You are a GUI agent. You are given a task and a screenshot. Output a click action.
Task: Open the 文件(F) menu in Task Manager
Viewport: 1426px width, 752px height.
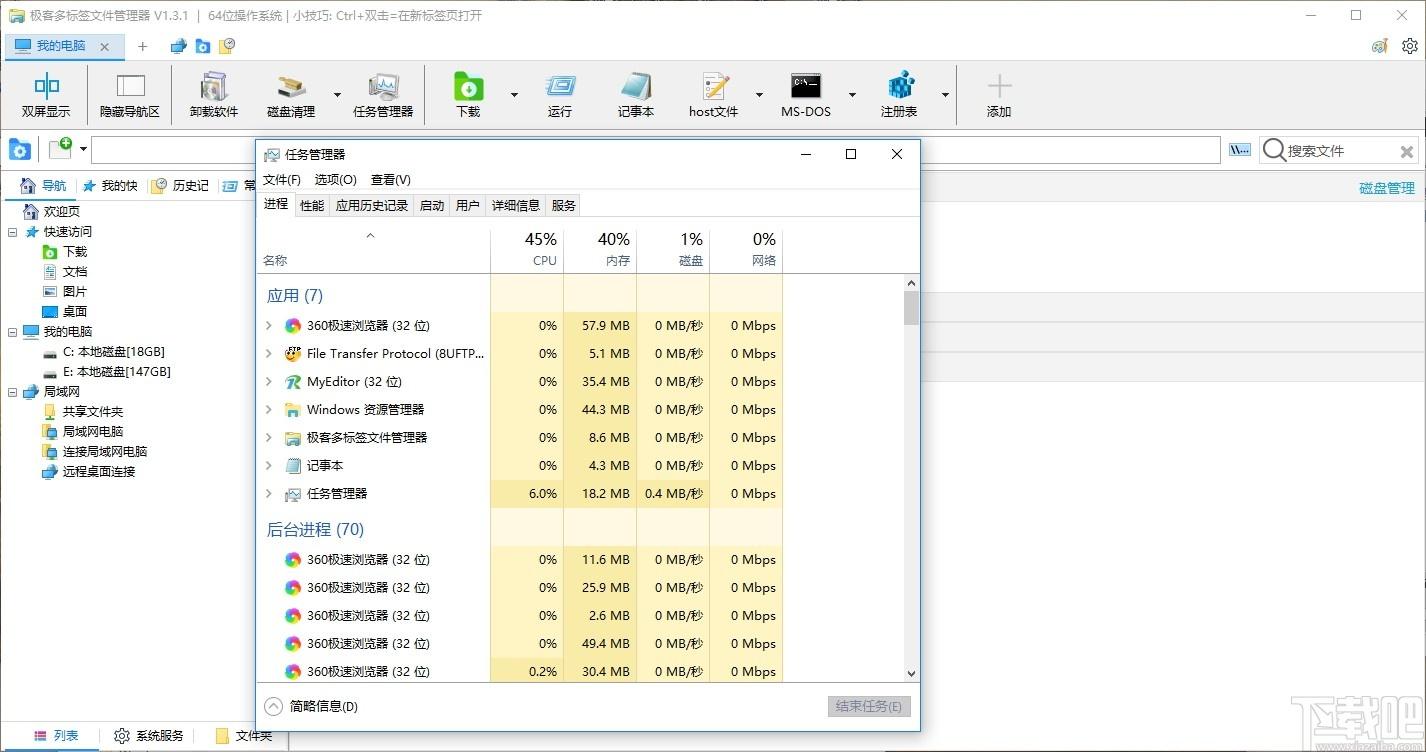tap(282, 179)
